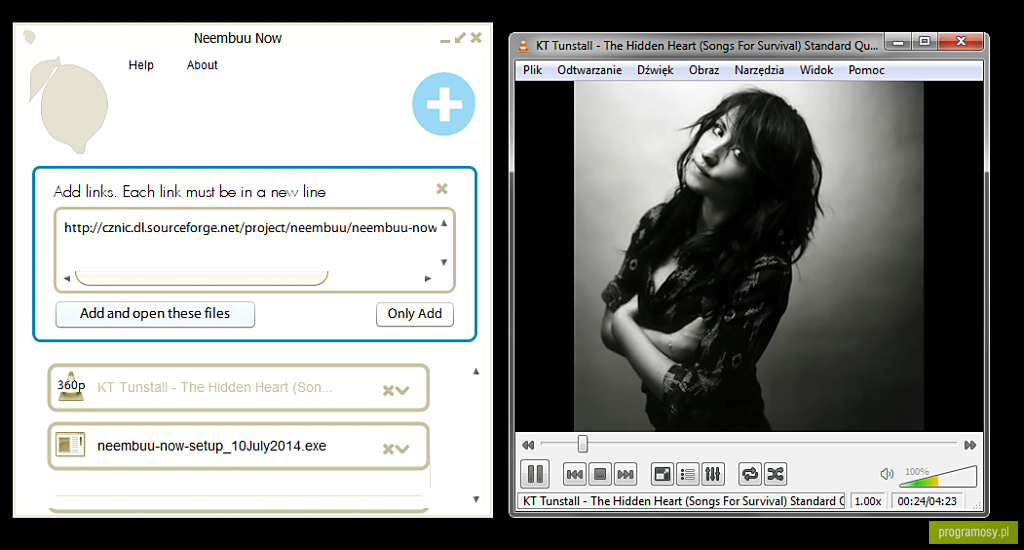Open the Obraz menu in VLC
The image size is (1024, 550).
704,70
